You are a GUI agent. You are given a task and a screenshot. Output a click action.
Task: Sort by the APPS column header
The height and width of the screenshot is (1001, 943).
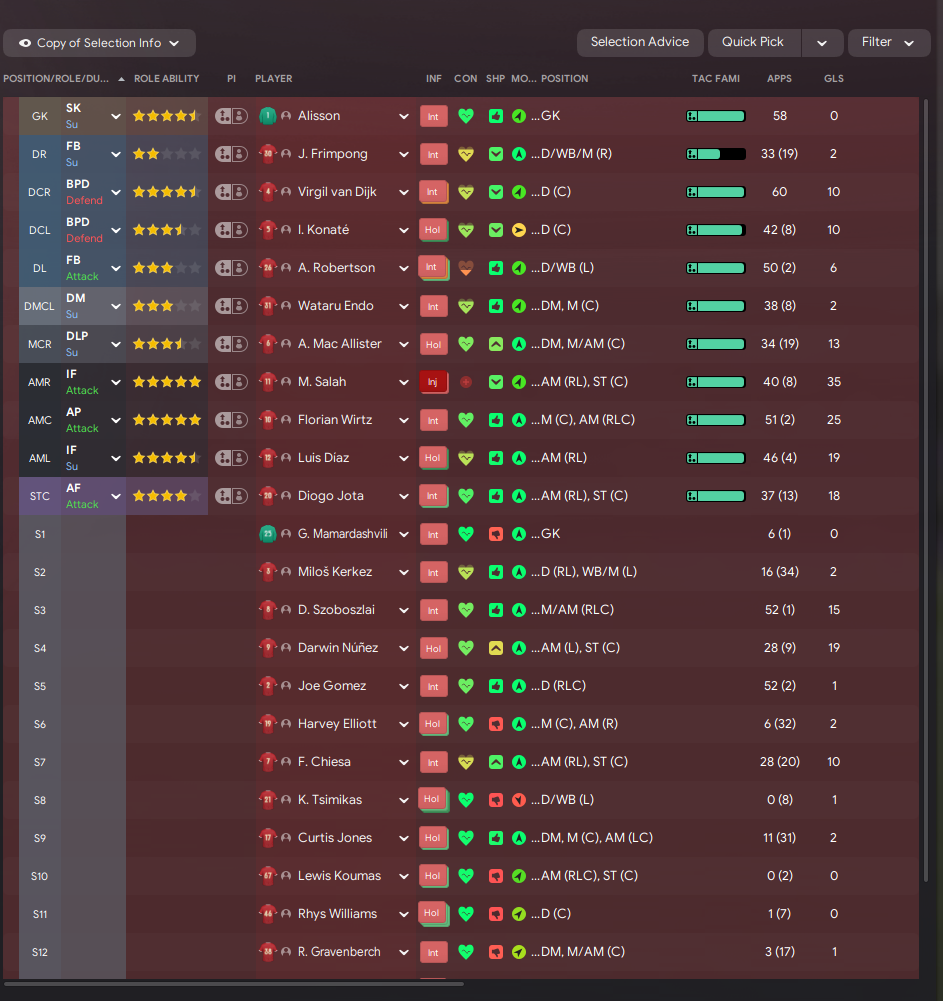coord(779,79)
